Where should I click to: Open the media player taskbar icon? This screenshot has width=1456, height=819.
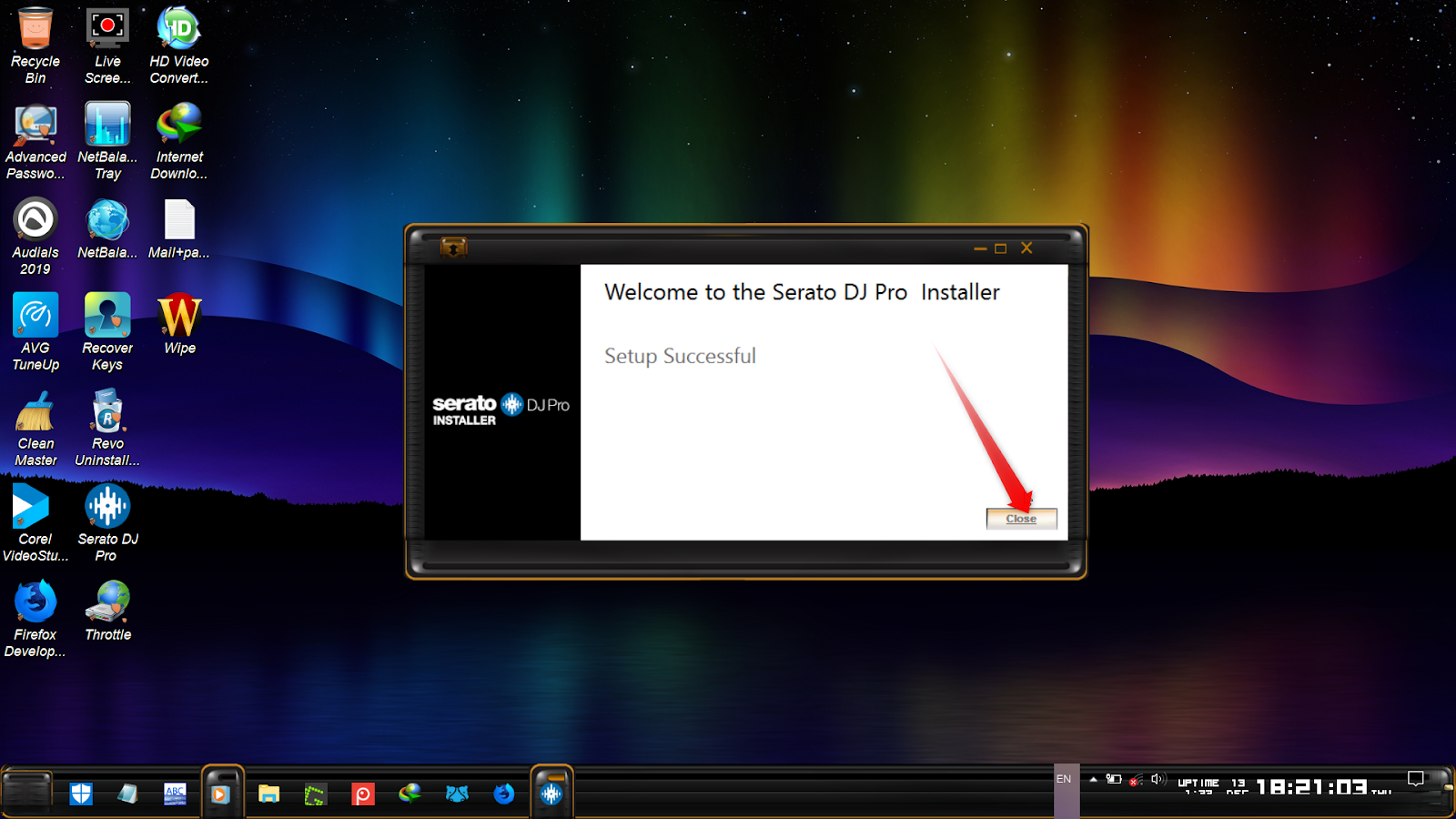pyautogui.click(x=222, y=793)
